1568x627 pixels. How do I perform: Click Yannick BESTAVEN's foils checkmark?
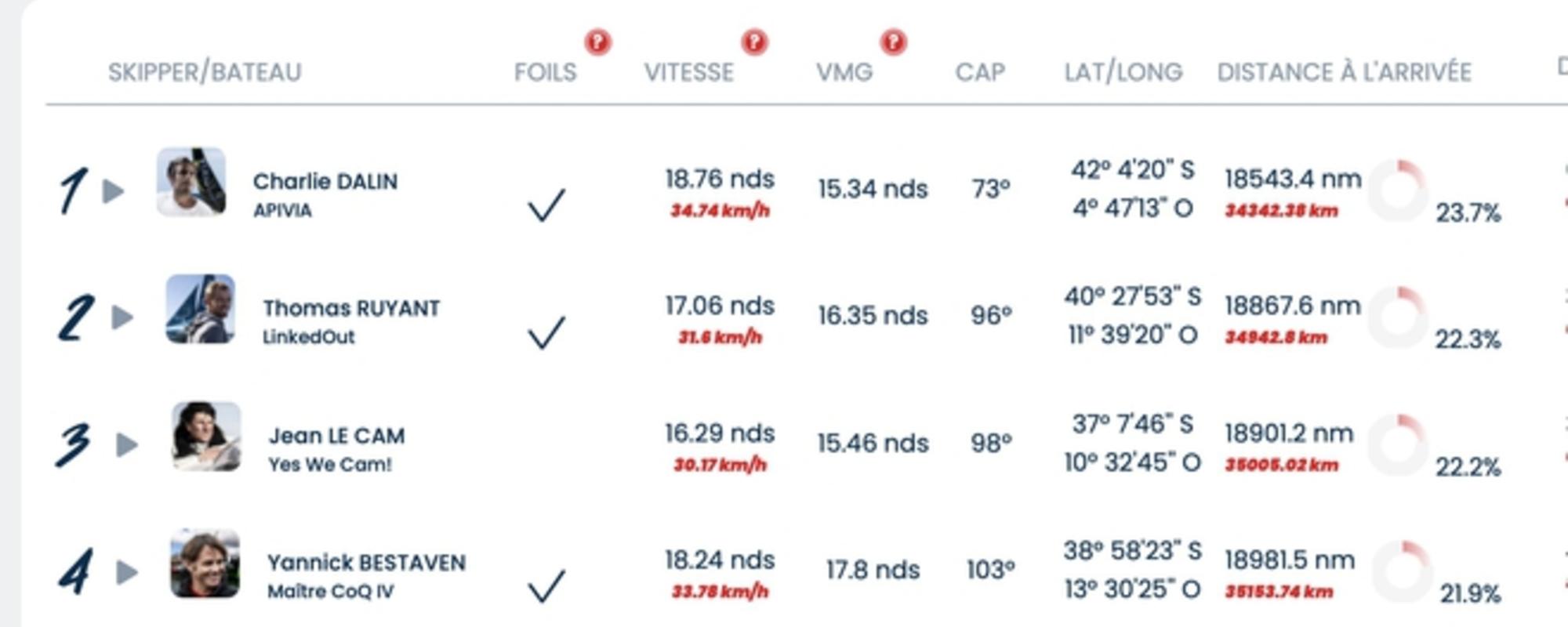click(x=546, y=586)
